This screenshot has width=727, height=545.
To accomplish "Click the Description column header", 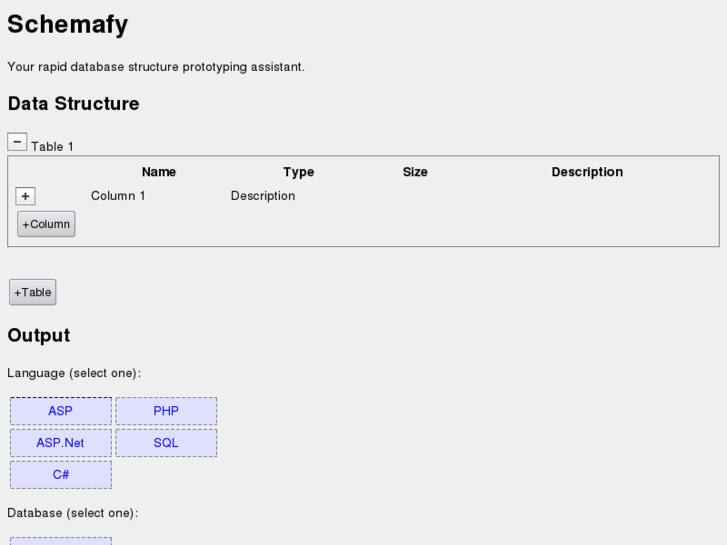I will pos(587,172).
